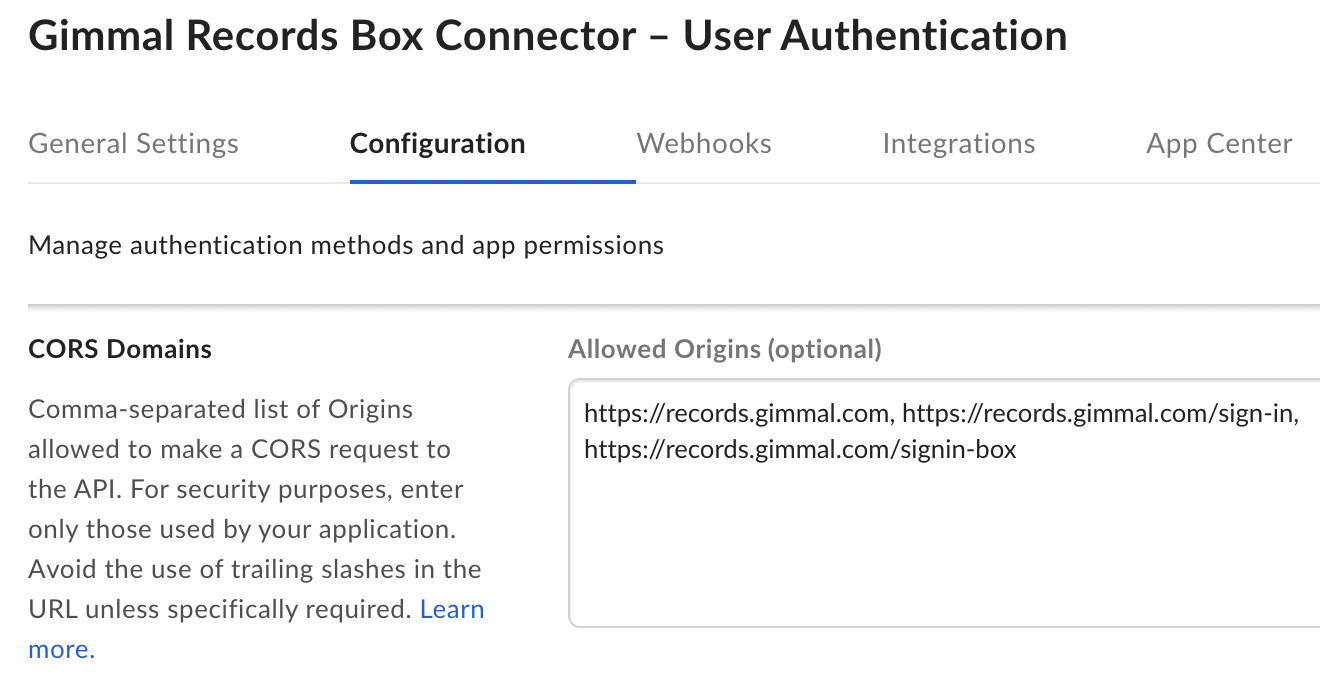Click the trailing slashes warning sentence

click(x=255, y=569)
